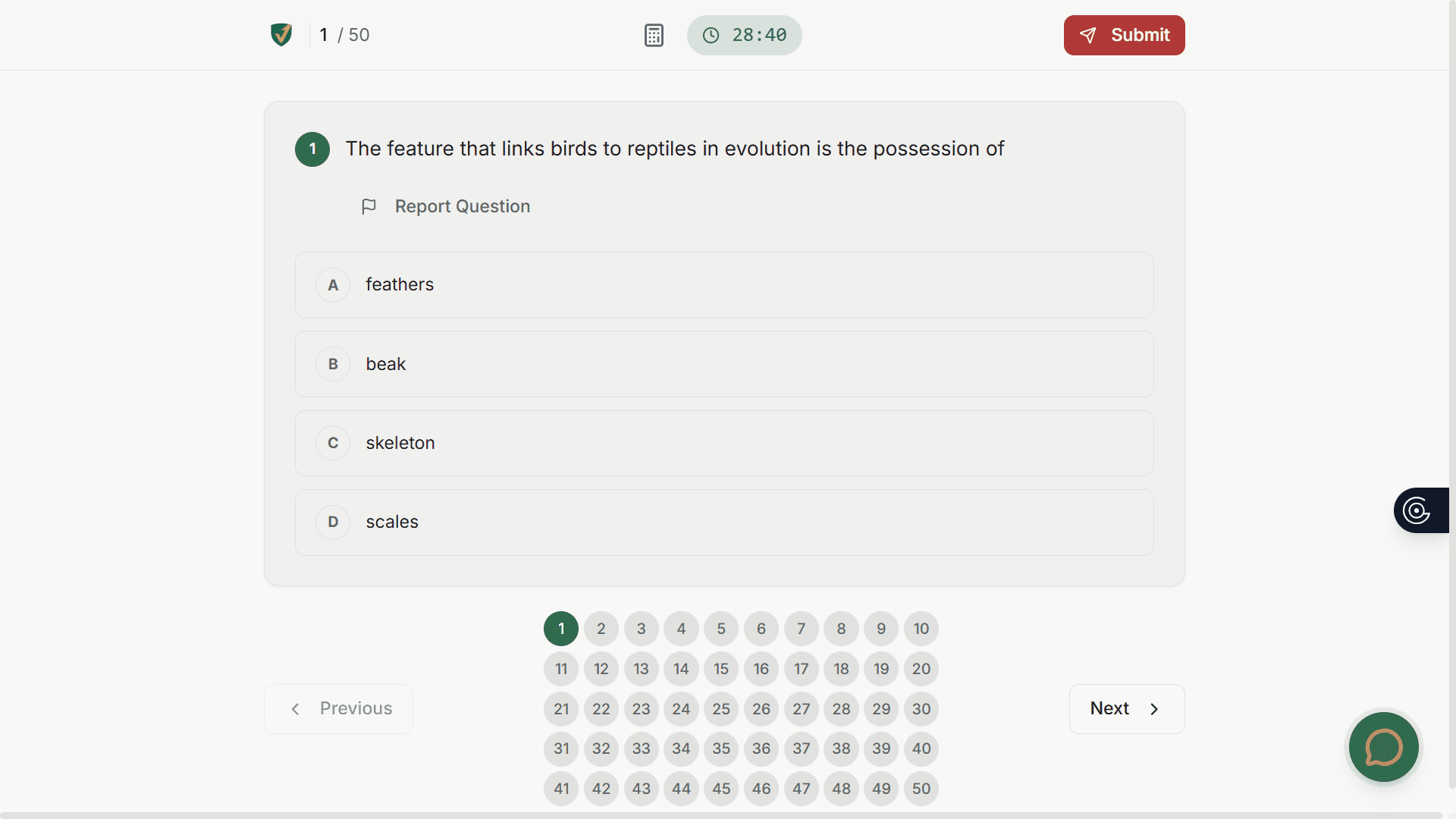Click the shield logo icon
Viewport: 1456px width, 819px height.
point(281,35)
